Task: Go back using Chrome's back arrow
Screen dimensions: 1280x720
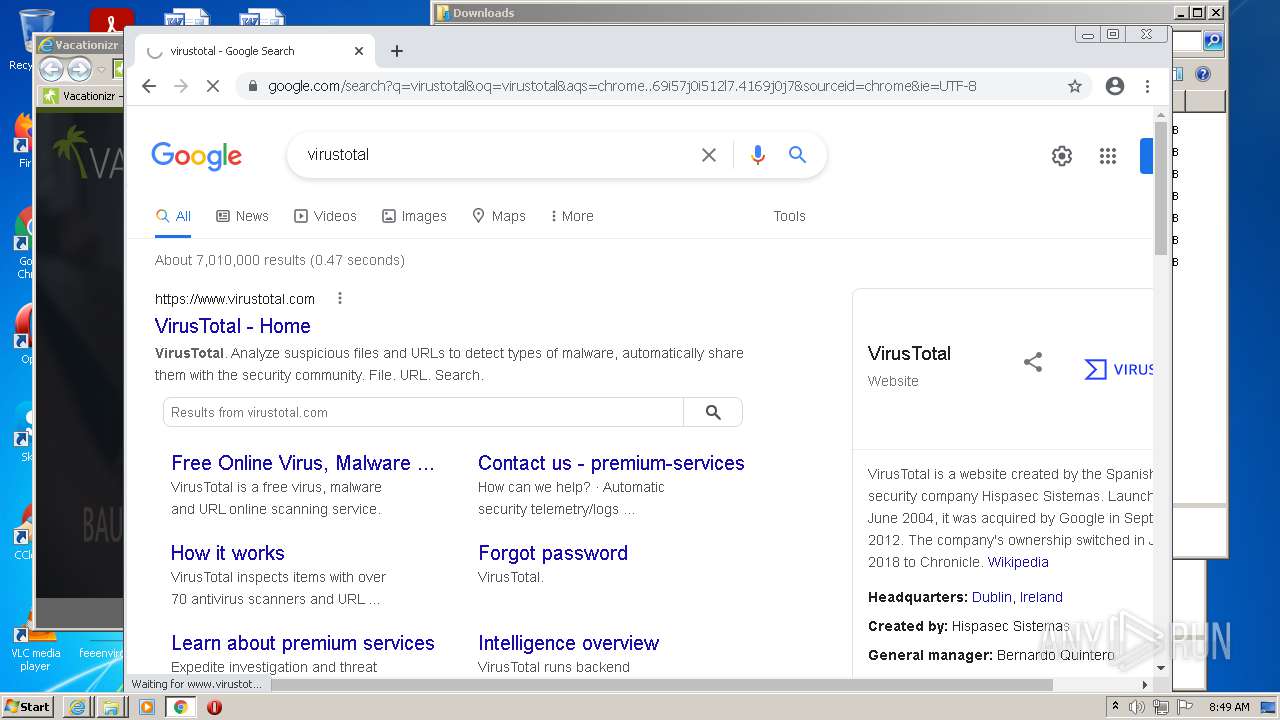Action: coord(149,86)
